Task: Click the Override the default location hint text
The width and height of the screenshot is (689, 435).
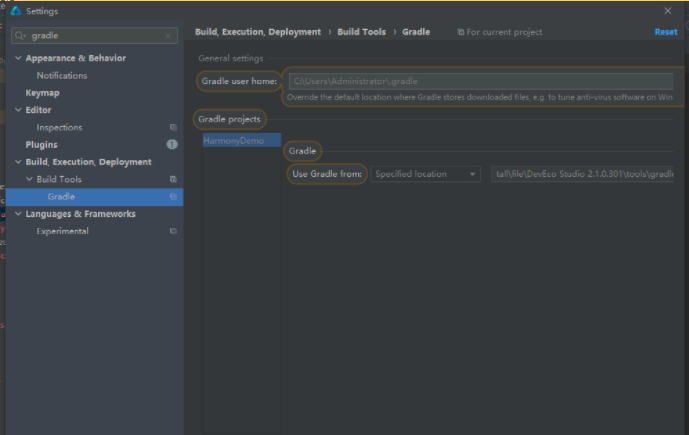Action: 480,97
